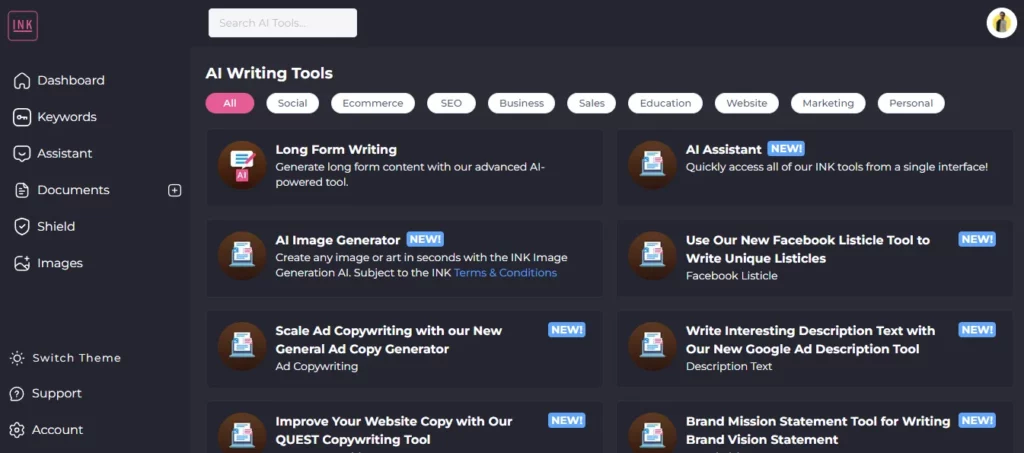Image resolution: width=1024 pixels, height=453 pixels.
Task: Click the Google Ad Description tool icon
Action: point(652,347)
